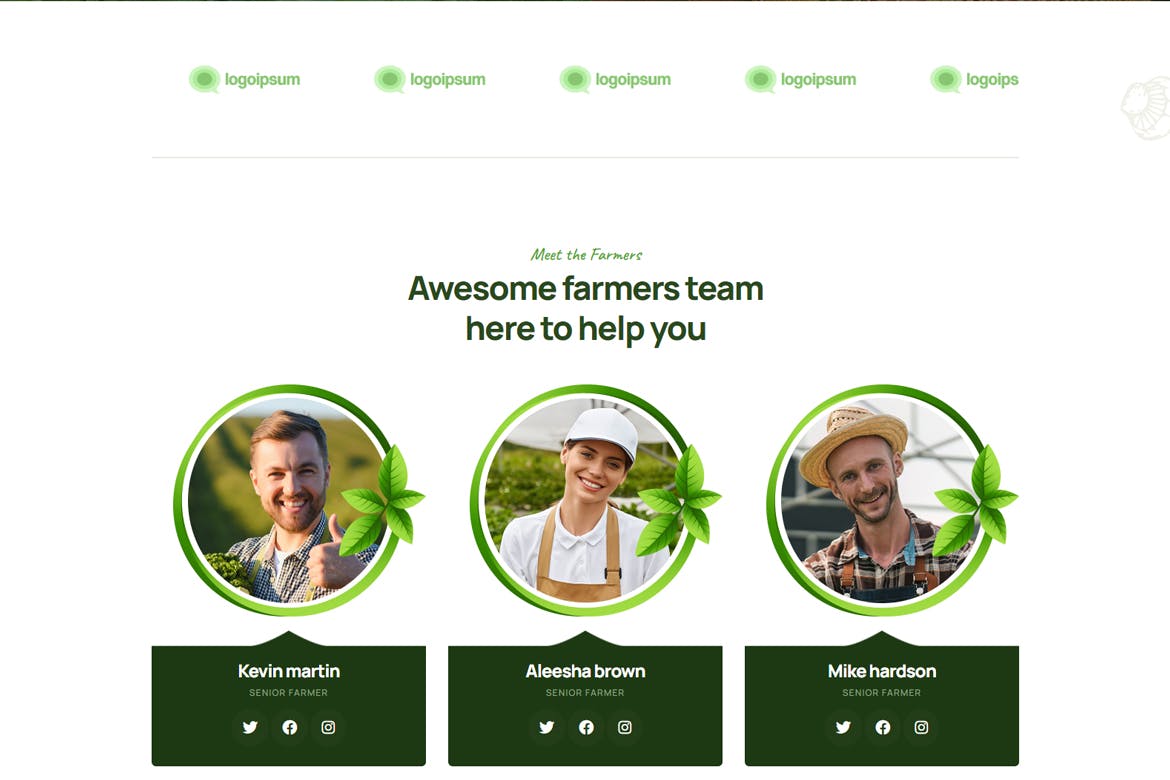Click Aleesha brown's Facebook icon
Viewport: 1170px width, 780px height.
[586, 727]
